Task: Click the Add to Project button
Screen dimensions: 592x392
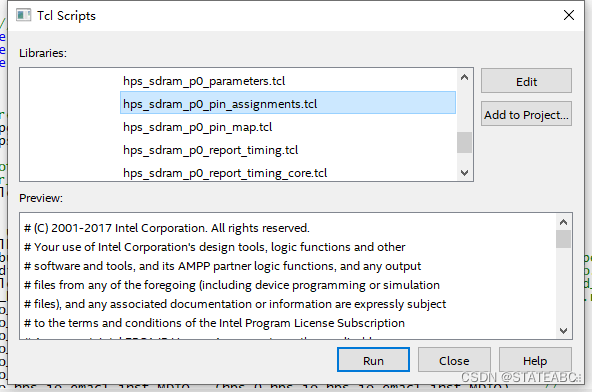Action: (x=526, y=114)
